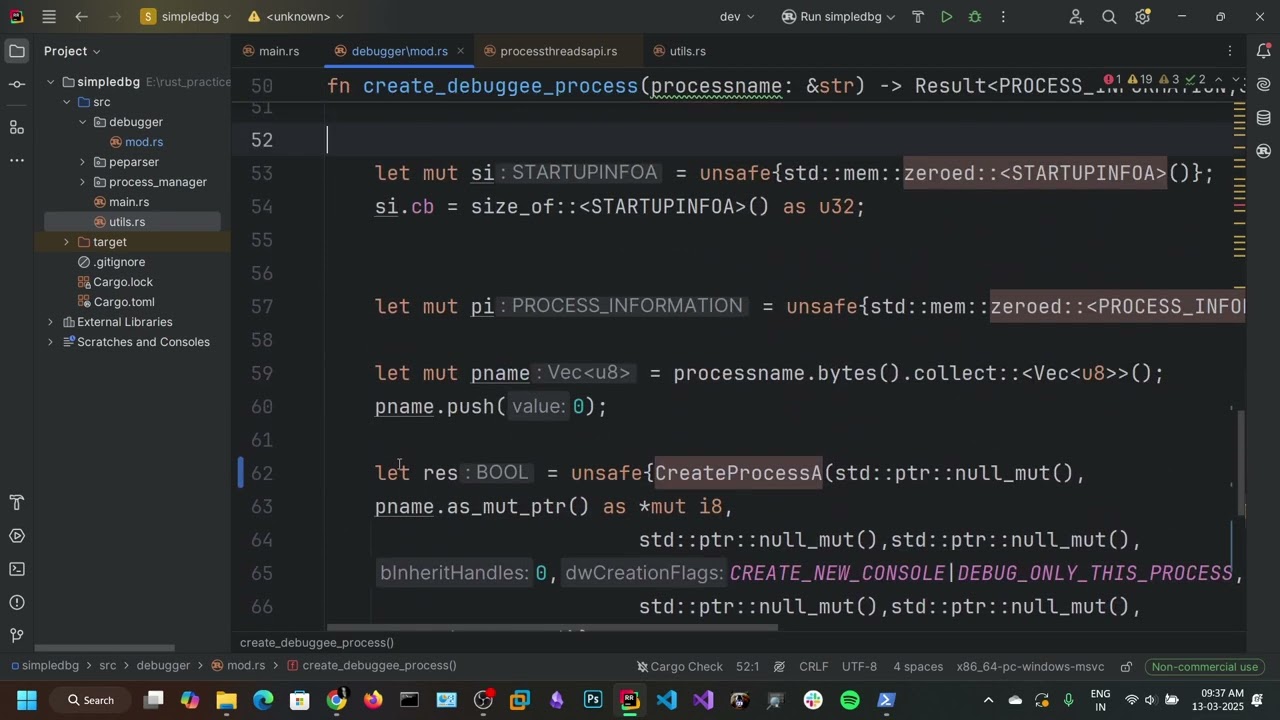Open Search Everywhere magnifier
The height and width of the screenshot is (720, 1280).
point(1109,17)
